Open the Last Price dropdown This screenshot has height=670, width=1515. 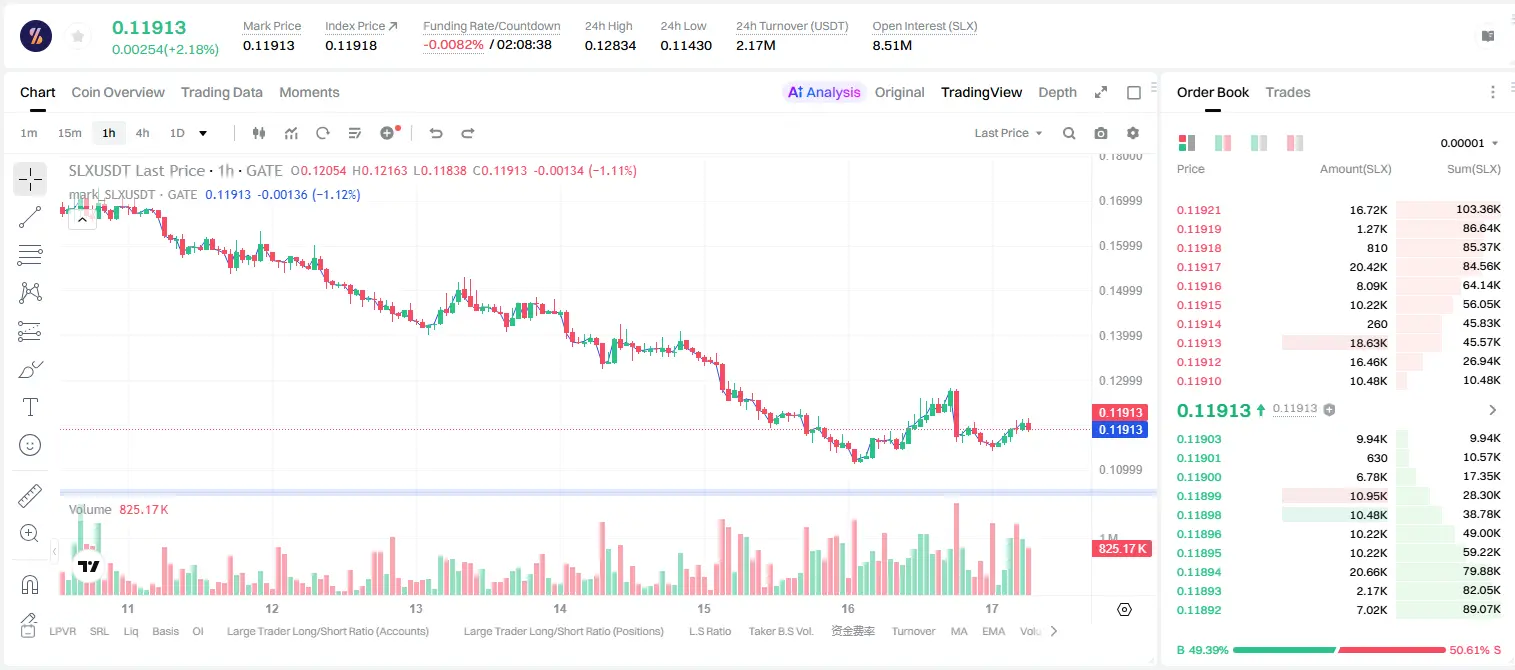click(x=1008, y=133)
